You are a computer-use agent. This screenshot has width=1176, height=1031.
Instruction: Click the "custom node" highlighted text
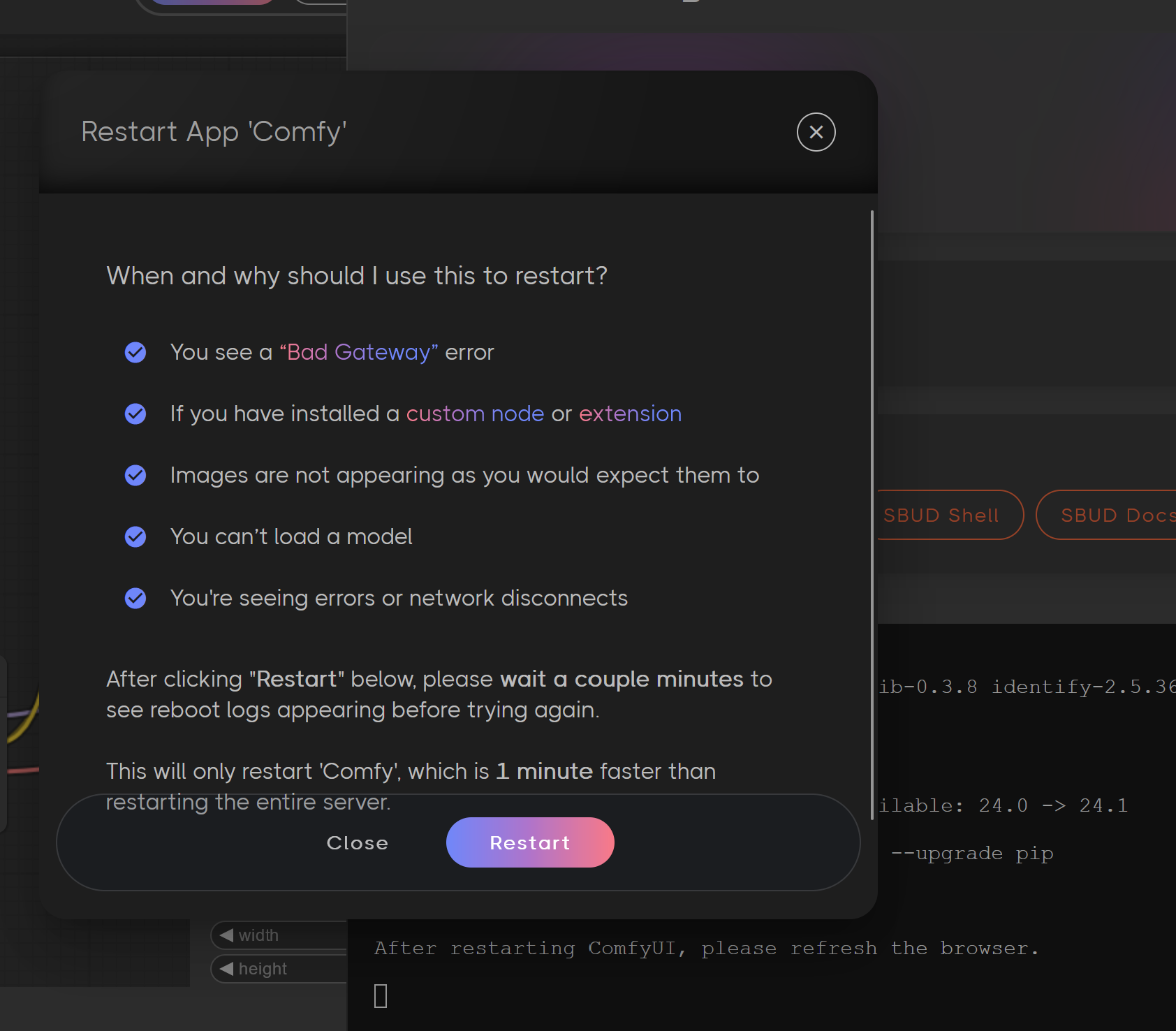point(475,414)
